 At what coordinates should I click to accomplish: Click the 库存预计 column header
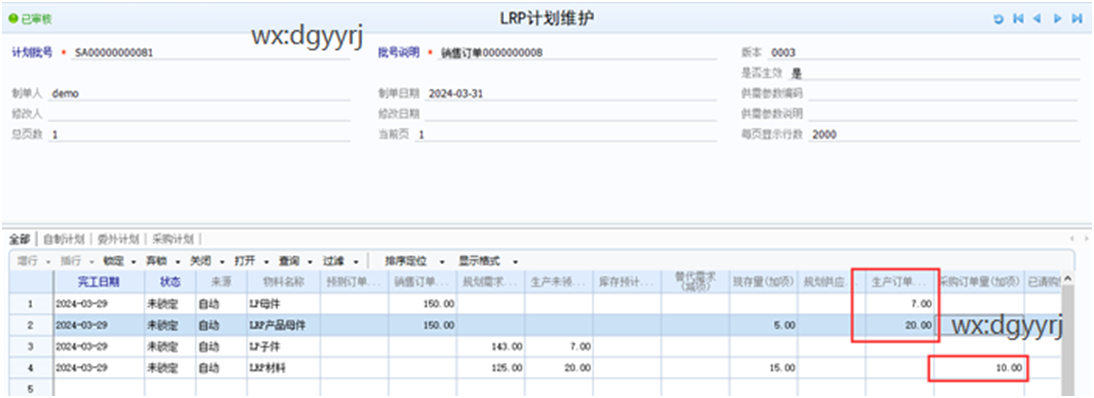(x=628, y=282)
